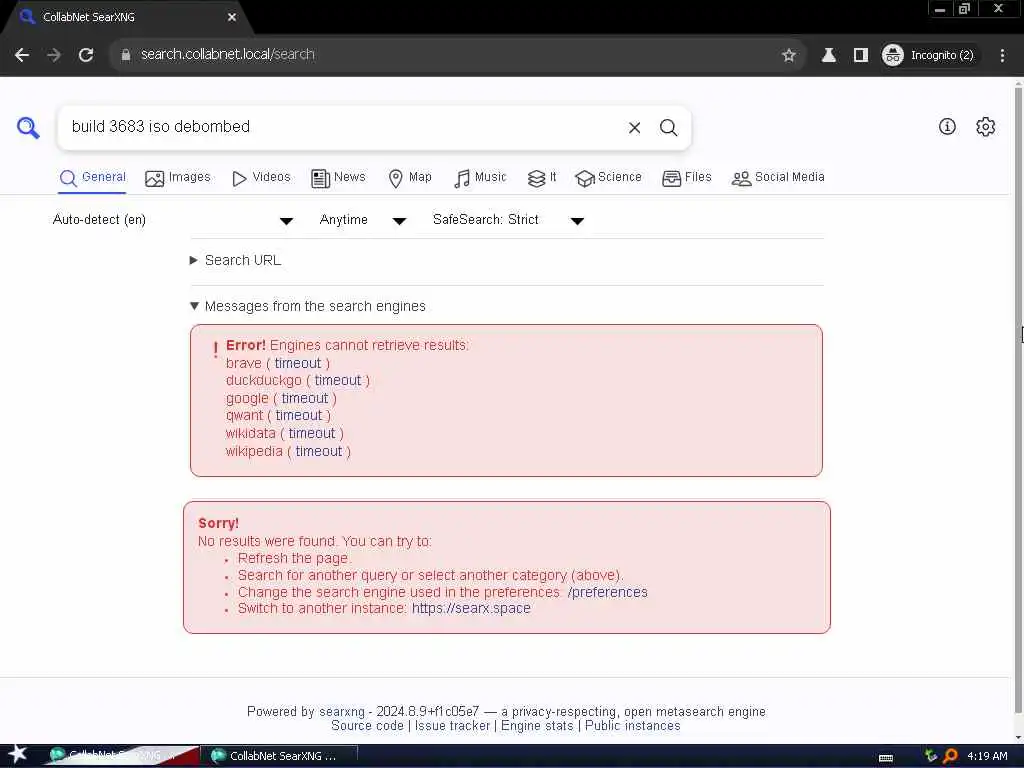Image resolution: width=1024 pixels, height=768 pixels.
Task: Collapse Messages from the search engines
Action: [x=308, y=306]
